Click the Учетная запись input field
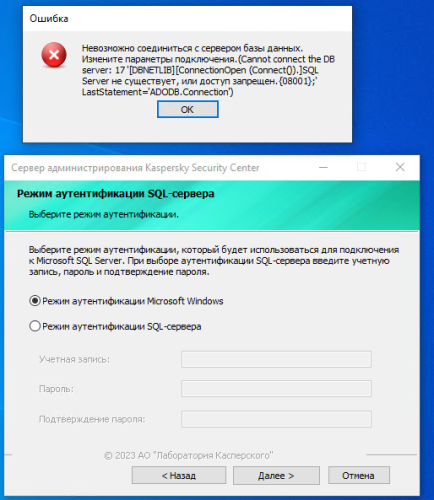 (x=276, y=359)
